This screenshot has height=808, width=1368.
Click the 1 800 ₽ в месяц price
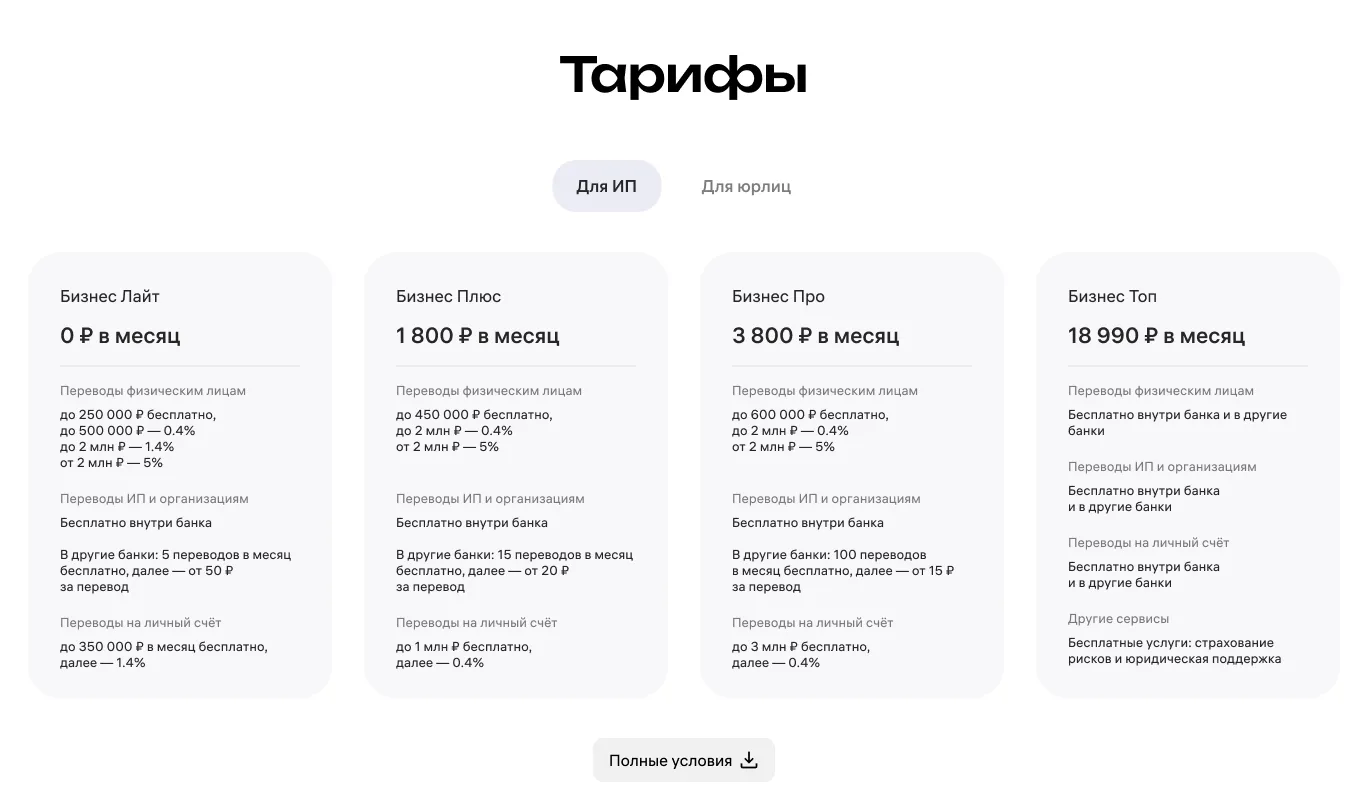478,336
